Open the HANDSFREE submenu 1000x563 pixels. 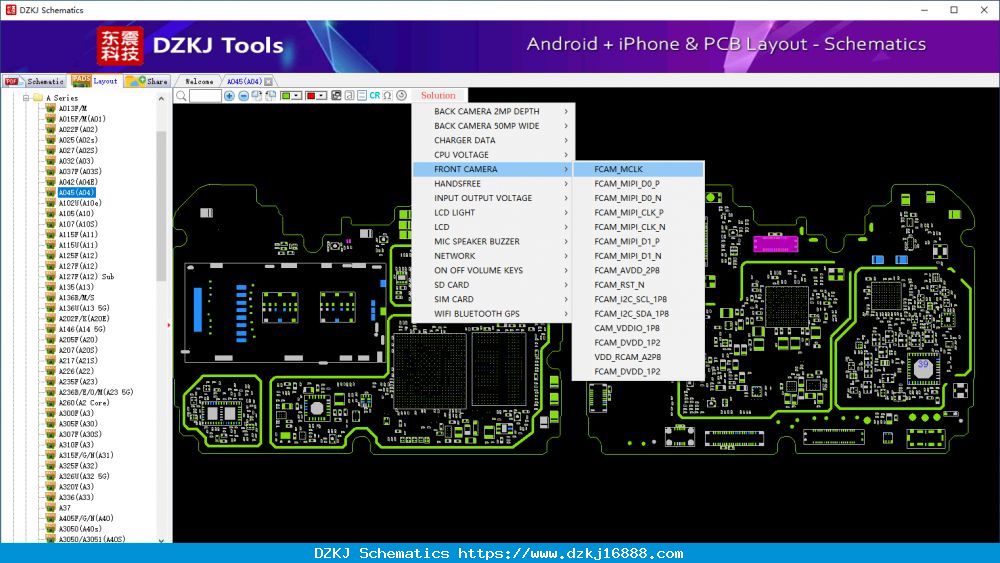[493, 184]
